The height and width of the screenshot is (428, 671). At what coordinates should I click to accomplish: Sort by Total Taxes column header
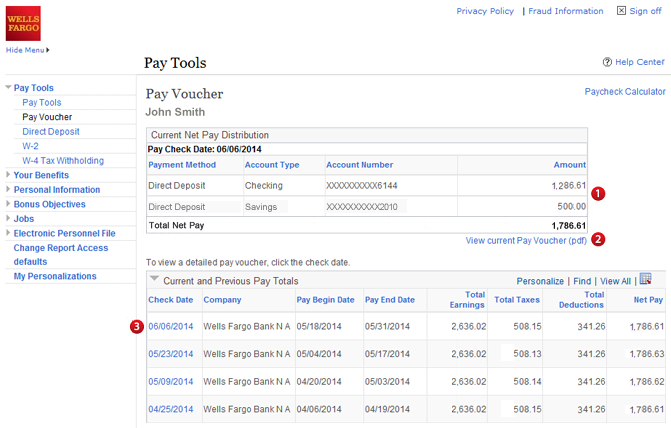point(517,300)
